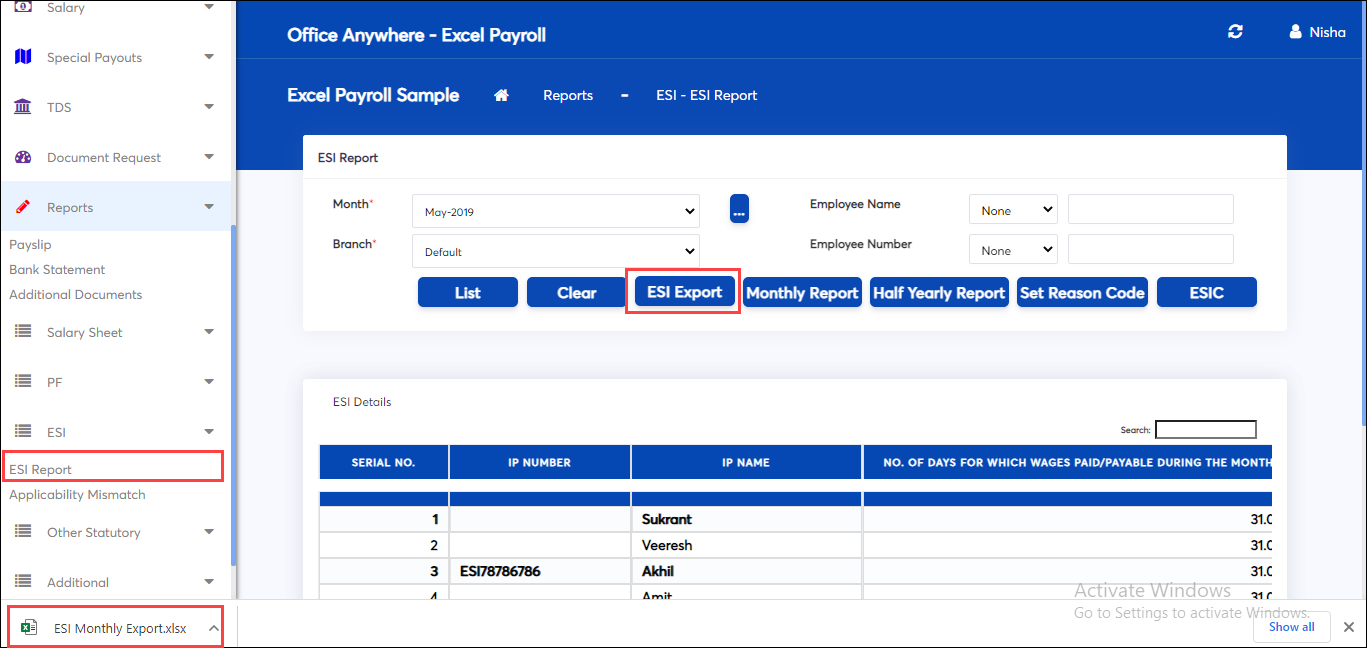
Task: Open the ellipsis button next to Month
Action: pos(739,209)
